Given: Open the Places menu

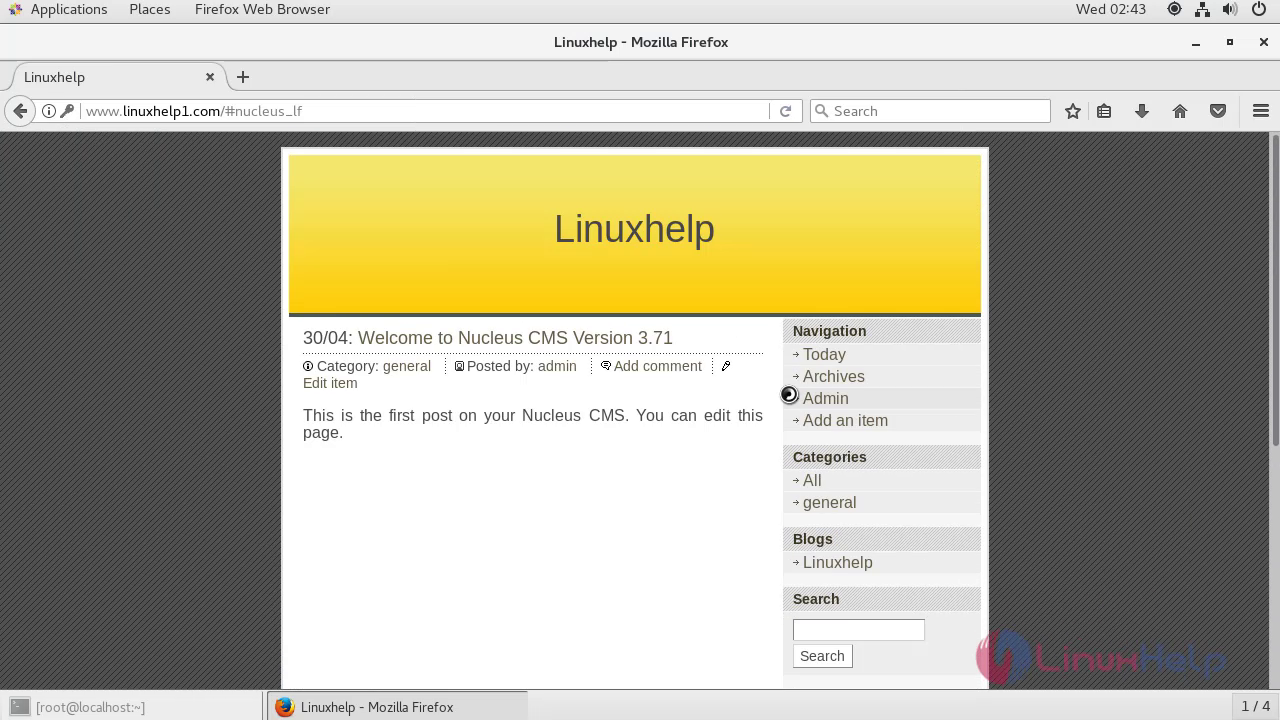Looking at the screenshot, I should click(150, 9).
